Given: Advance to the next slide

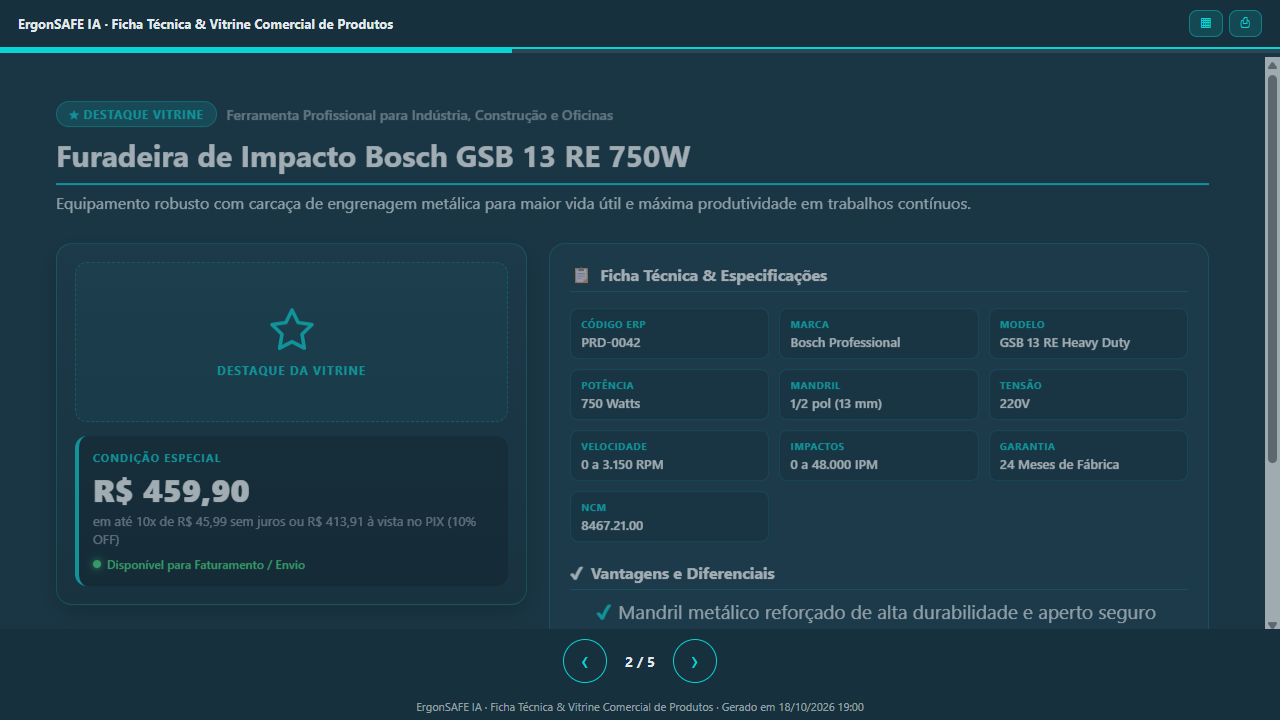Looking at the screenshot, I should (695, 661).
